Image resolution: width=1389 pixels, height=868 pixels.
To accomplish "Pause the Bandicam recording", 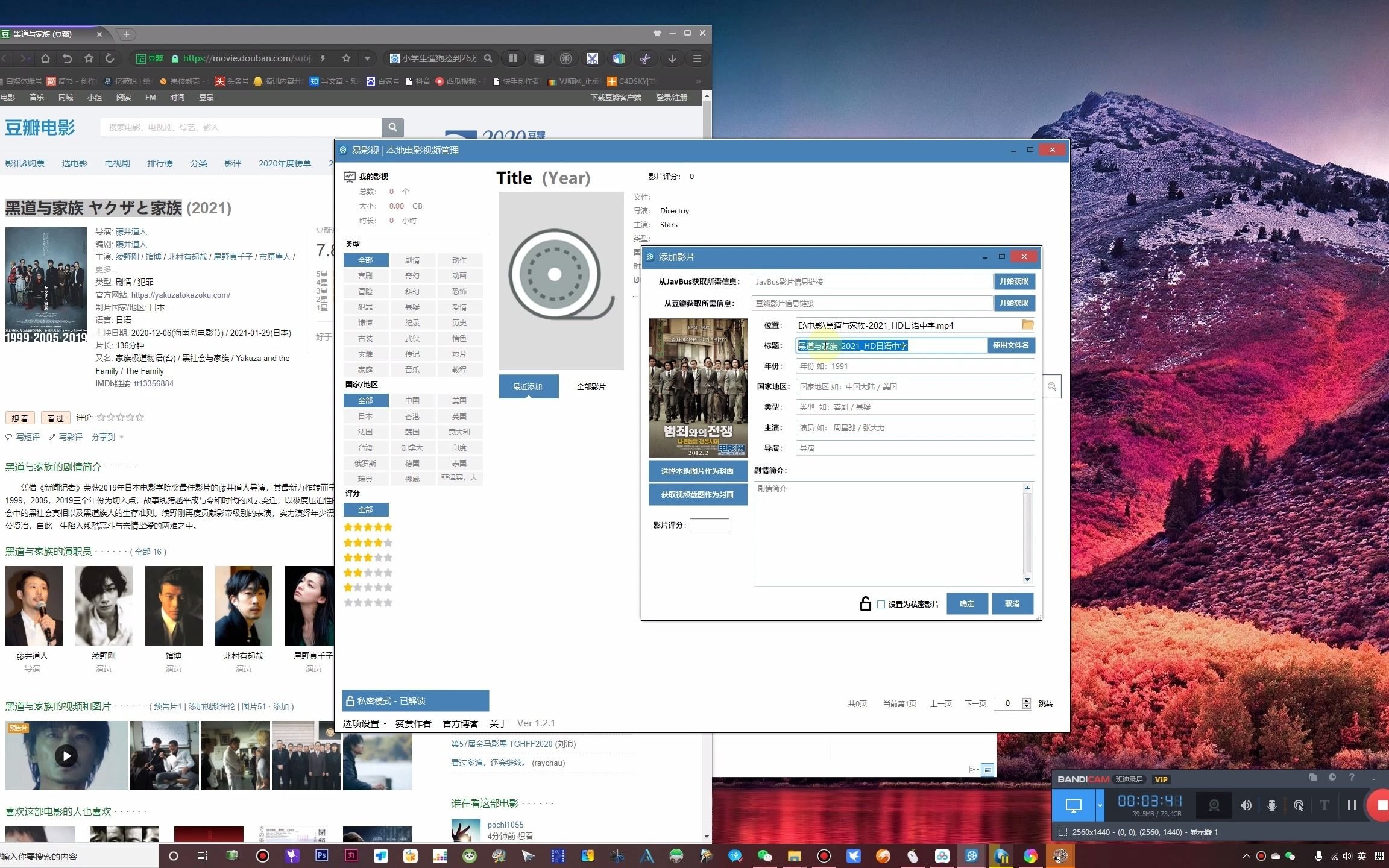I will tap(1351, 805).
